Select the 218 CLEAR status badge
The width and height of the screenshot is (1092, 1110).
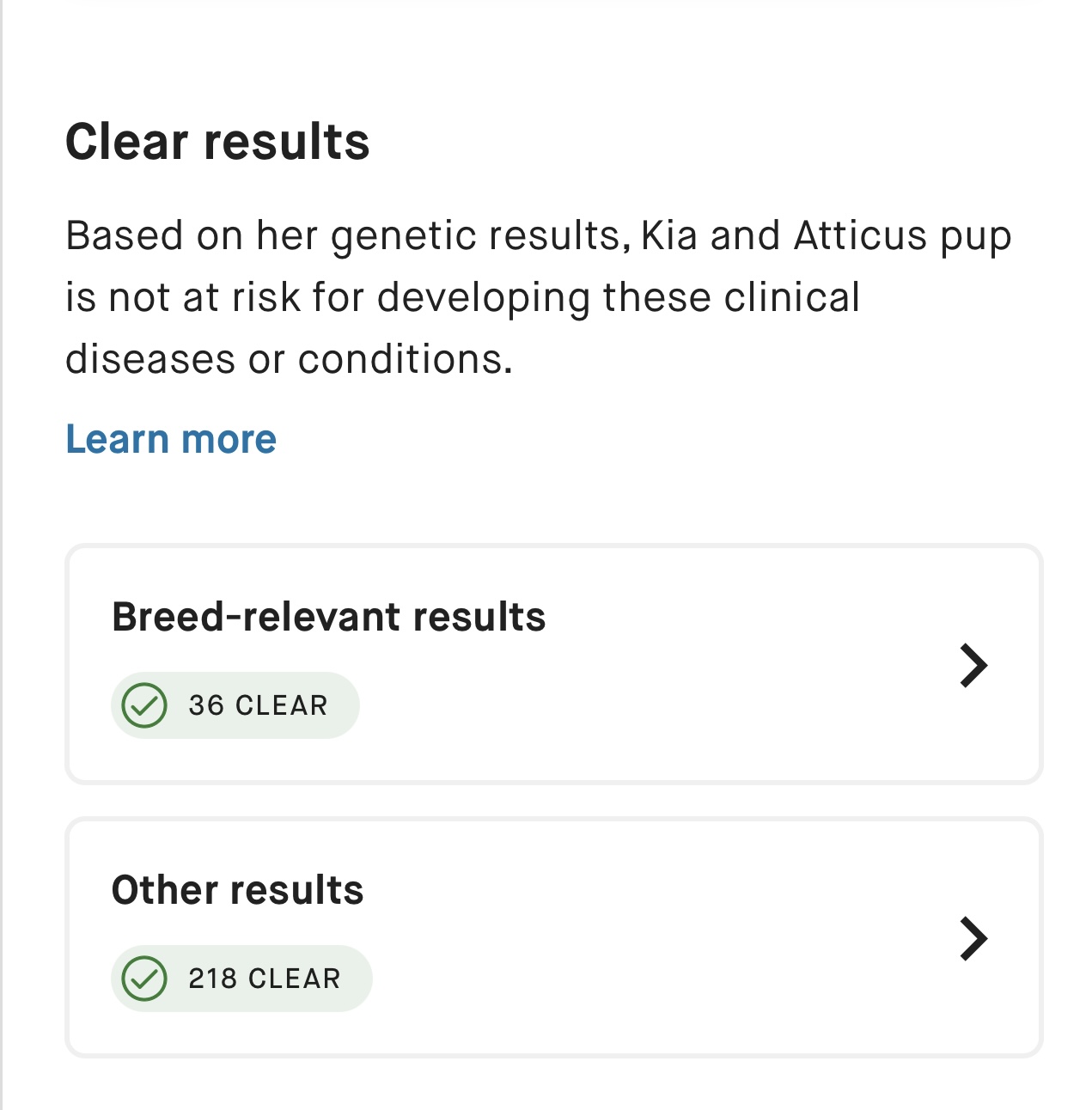pyautogui.click(x=241, y=979)
